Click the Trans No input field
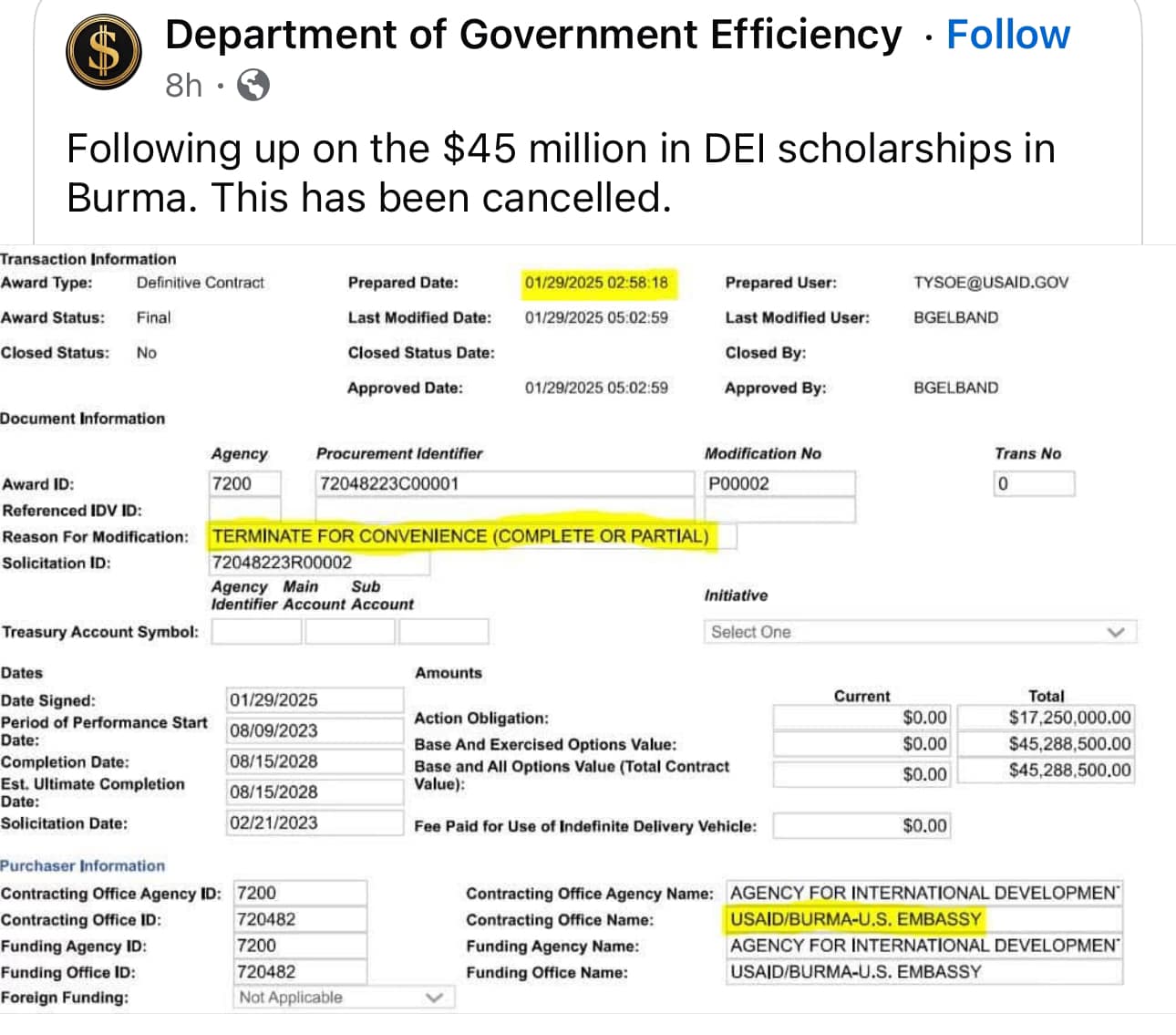 point(1033,483)
